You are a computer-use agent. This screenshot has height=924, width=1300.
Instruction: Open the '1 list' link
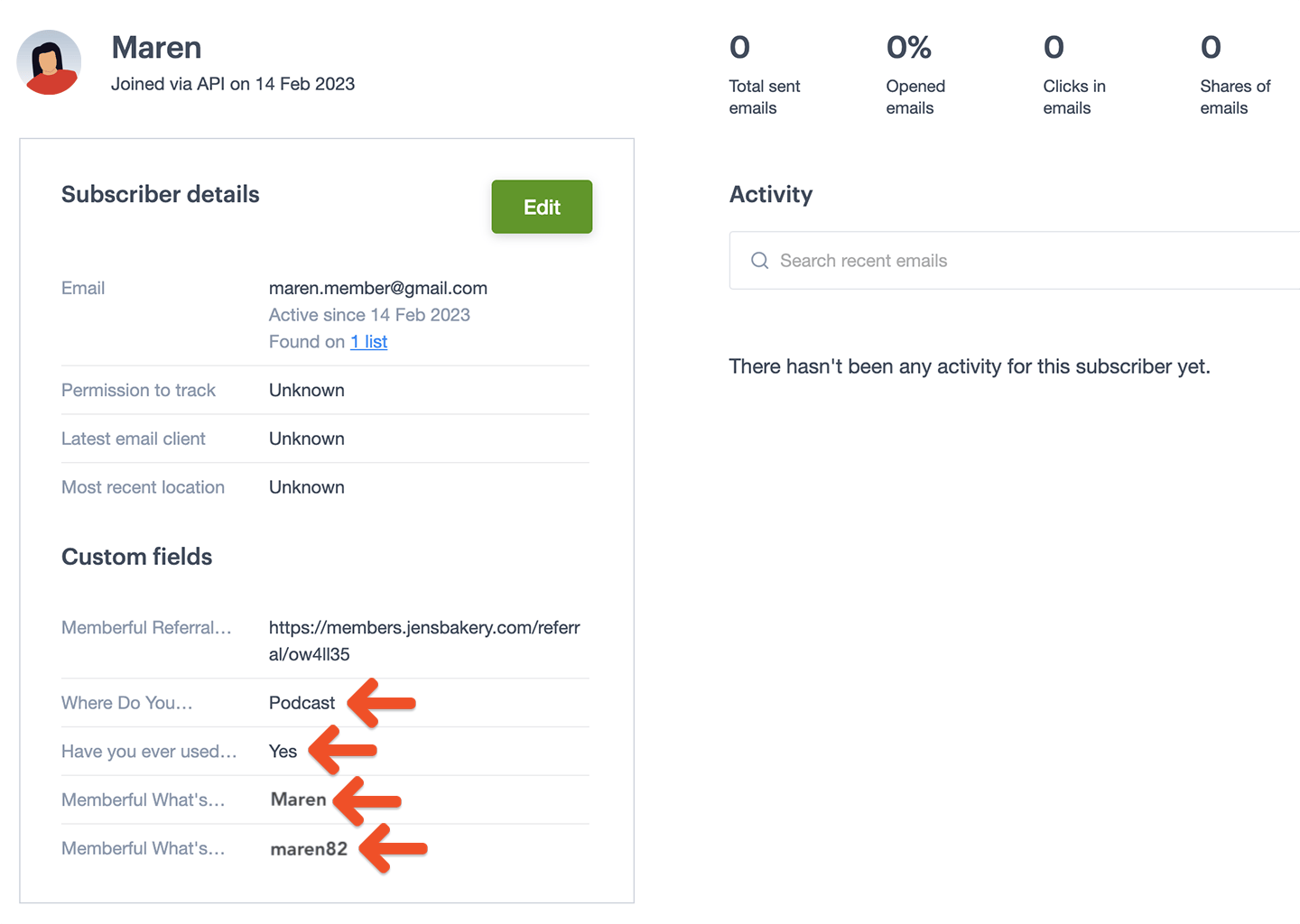pyautogui.click(x=369, y=342)
